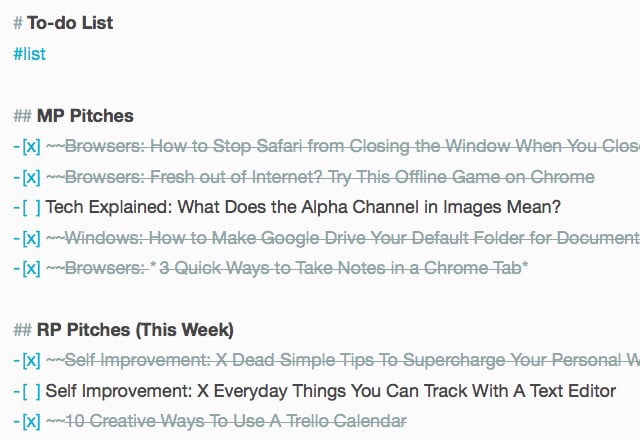Place cursor in Alpha Channel task text

click(303, 207)
